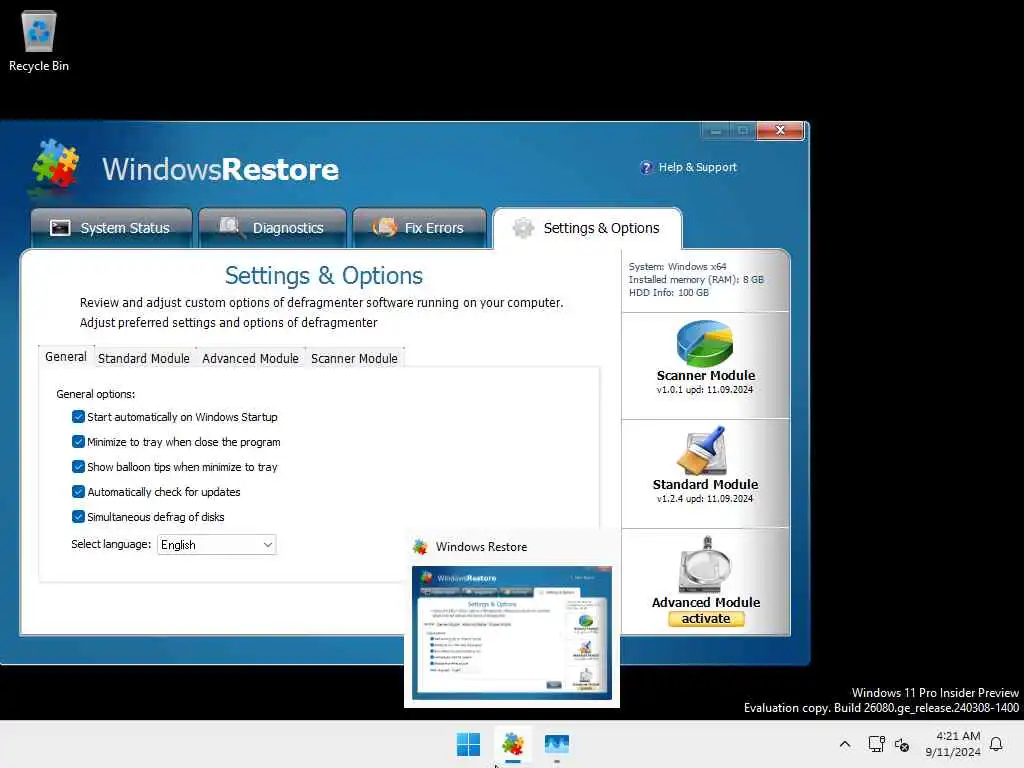The height and width of the screenshot is (768, 1024).
Task: Open the Windows Start menu
Action: tap(468, 744)
